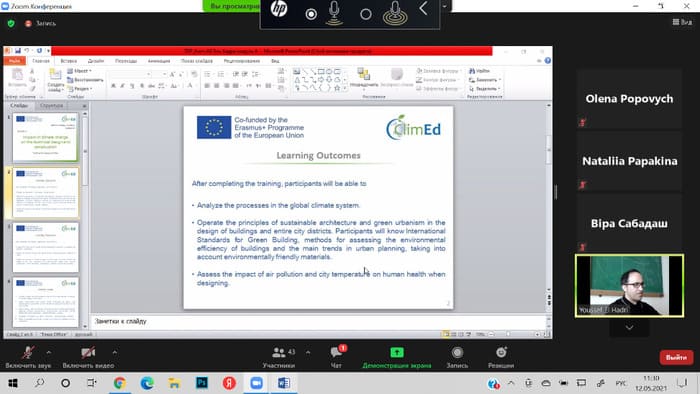This screenshot has width=700, height=394.
Task: Unmute microphone via Включить звук
Action: point(28,357)
